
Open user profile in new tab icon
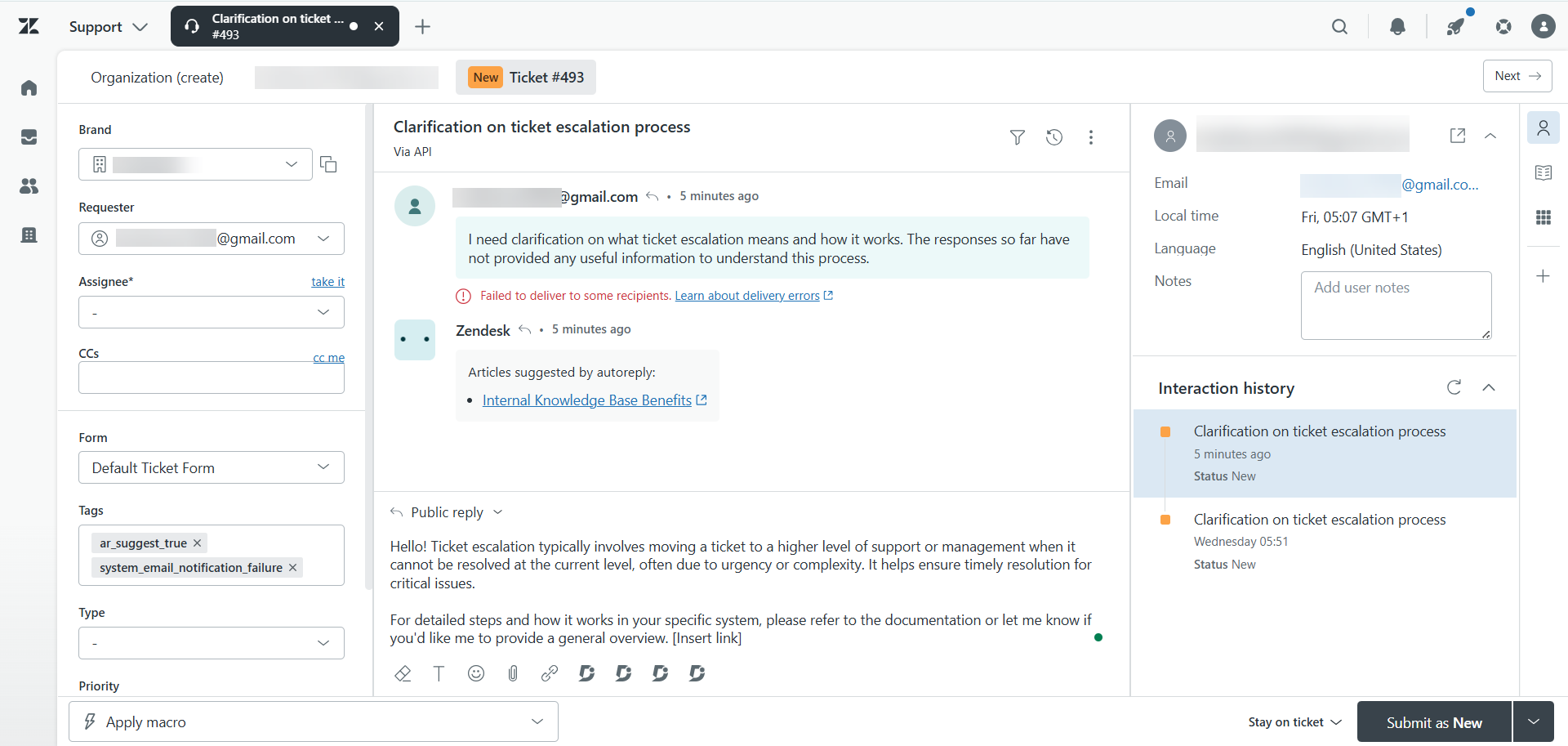tap(1458, 136)
